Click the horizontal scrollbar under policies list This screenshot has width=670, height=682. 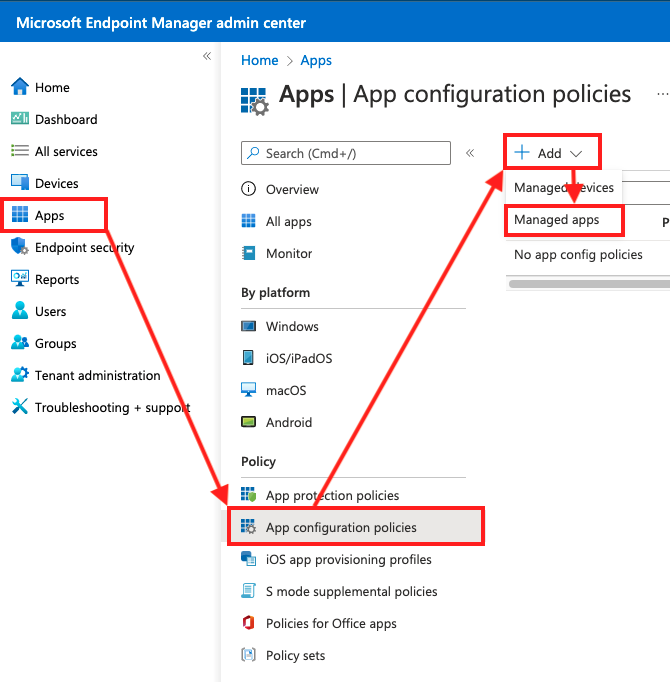[589, 284]
